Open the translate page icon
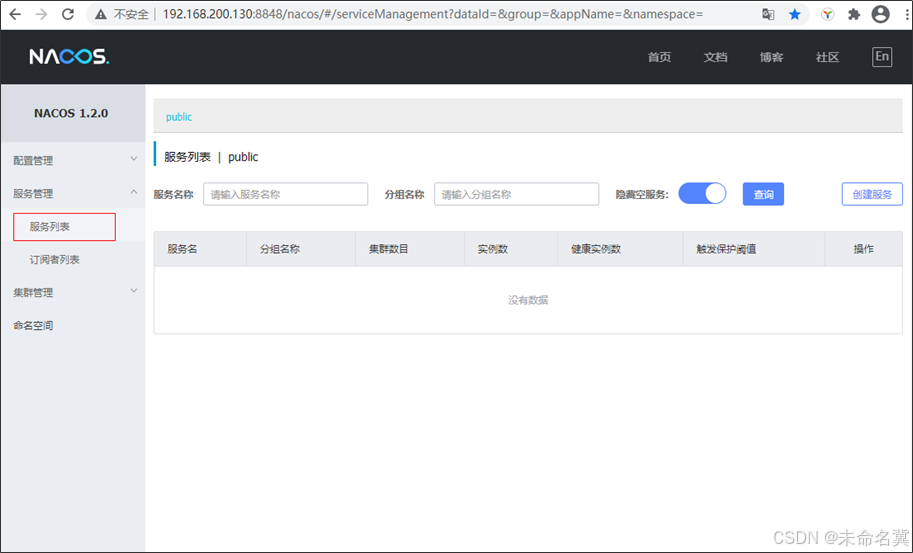This screenshot has height=553, width=913. pos(768,15)
